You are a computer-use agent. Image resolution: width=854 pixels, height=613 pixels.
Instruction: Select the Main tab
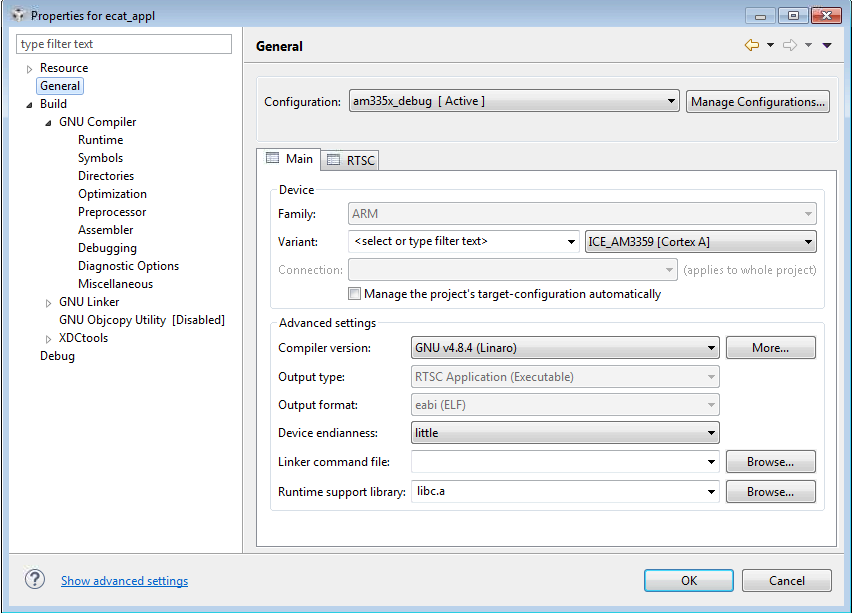pyautogui.click(x=289, y=159)
